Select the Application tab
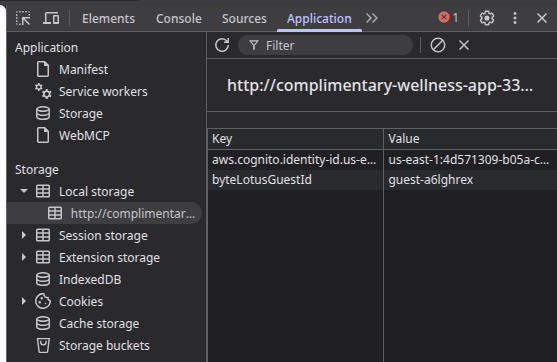This screenshot has width=557, height=362. click(319, 18)
